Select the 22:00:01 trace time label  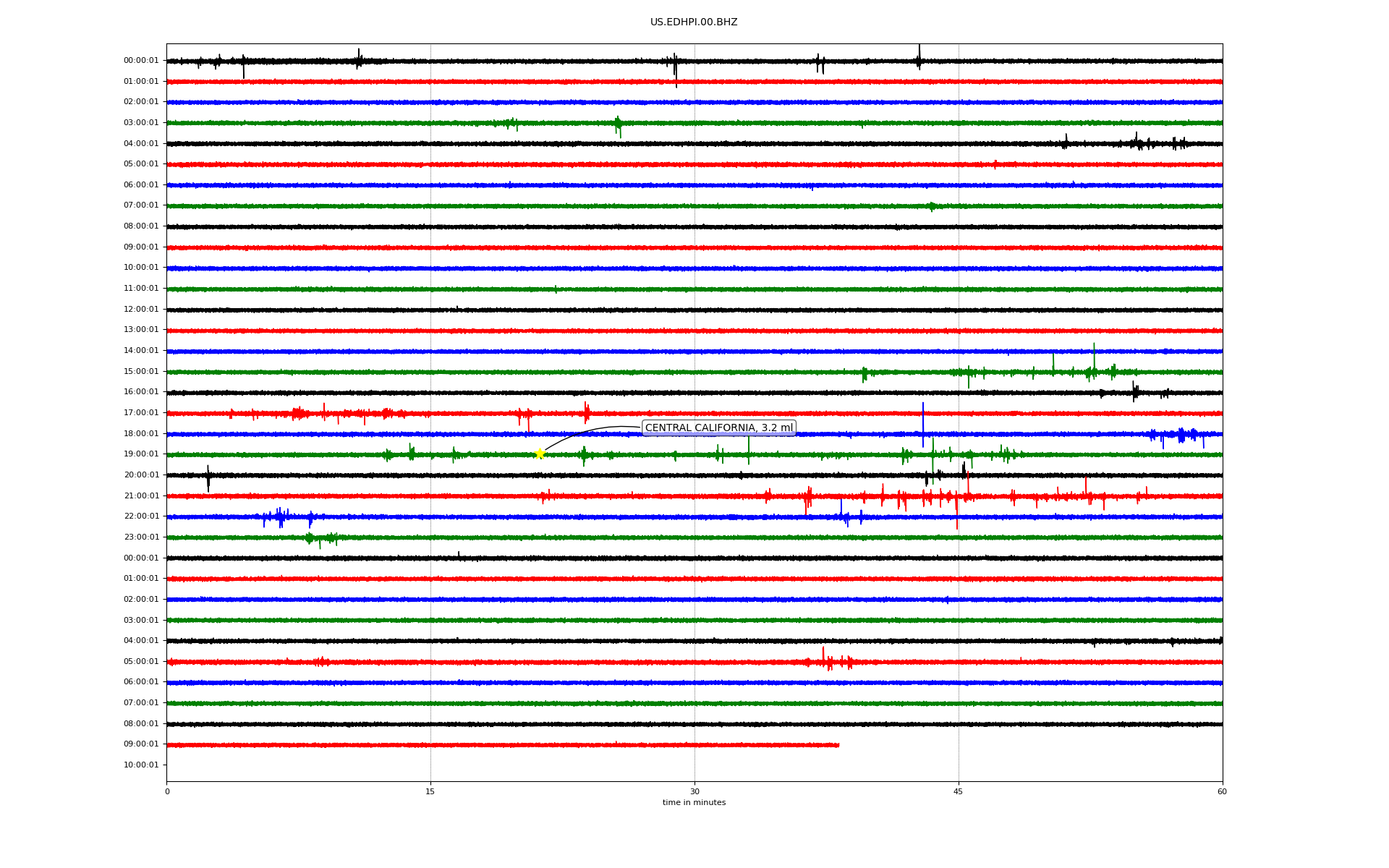click(x=141, y=516)
